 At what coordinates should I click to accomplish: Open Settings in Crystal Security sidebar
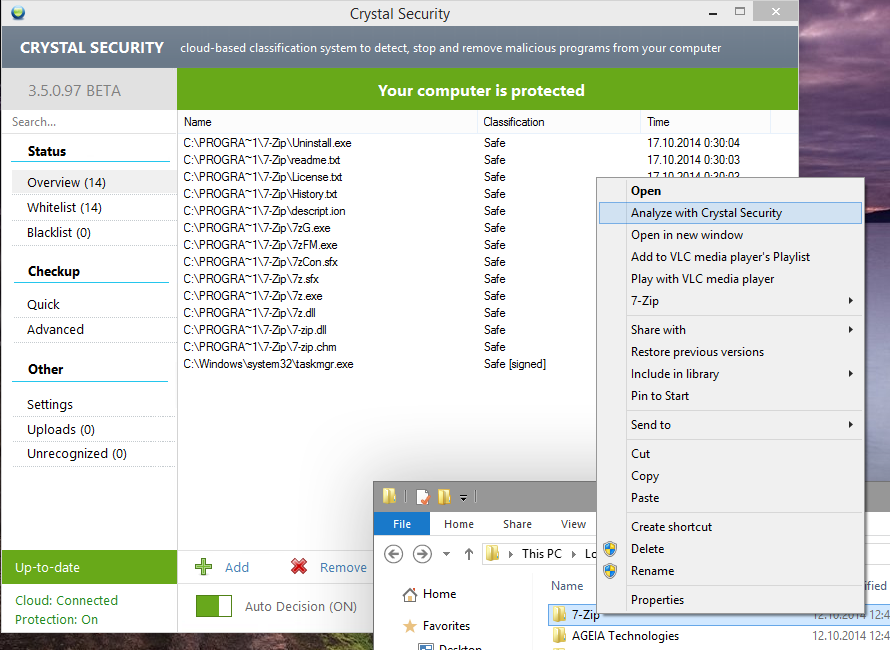[94, 404]
